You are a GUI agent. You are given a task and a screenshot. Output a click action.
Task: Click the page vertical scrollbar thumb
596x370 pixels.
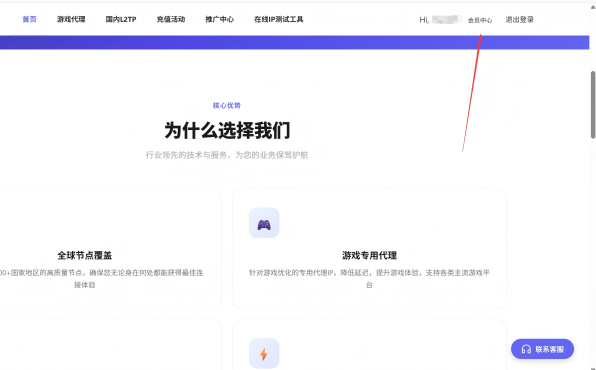593,105
